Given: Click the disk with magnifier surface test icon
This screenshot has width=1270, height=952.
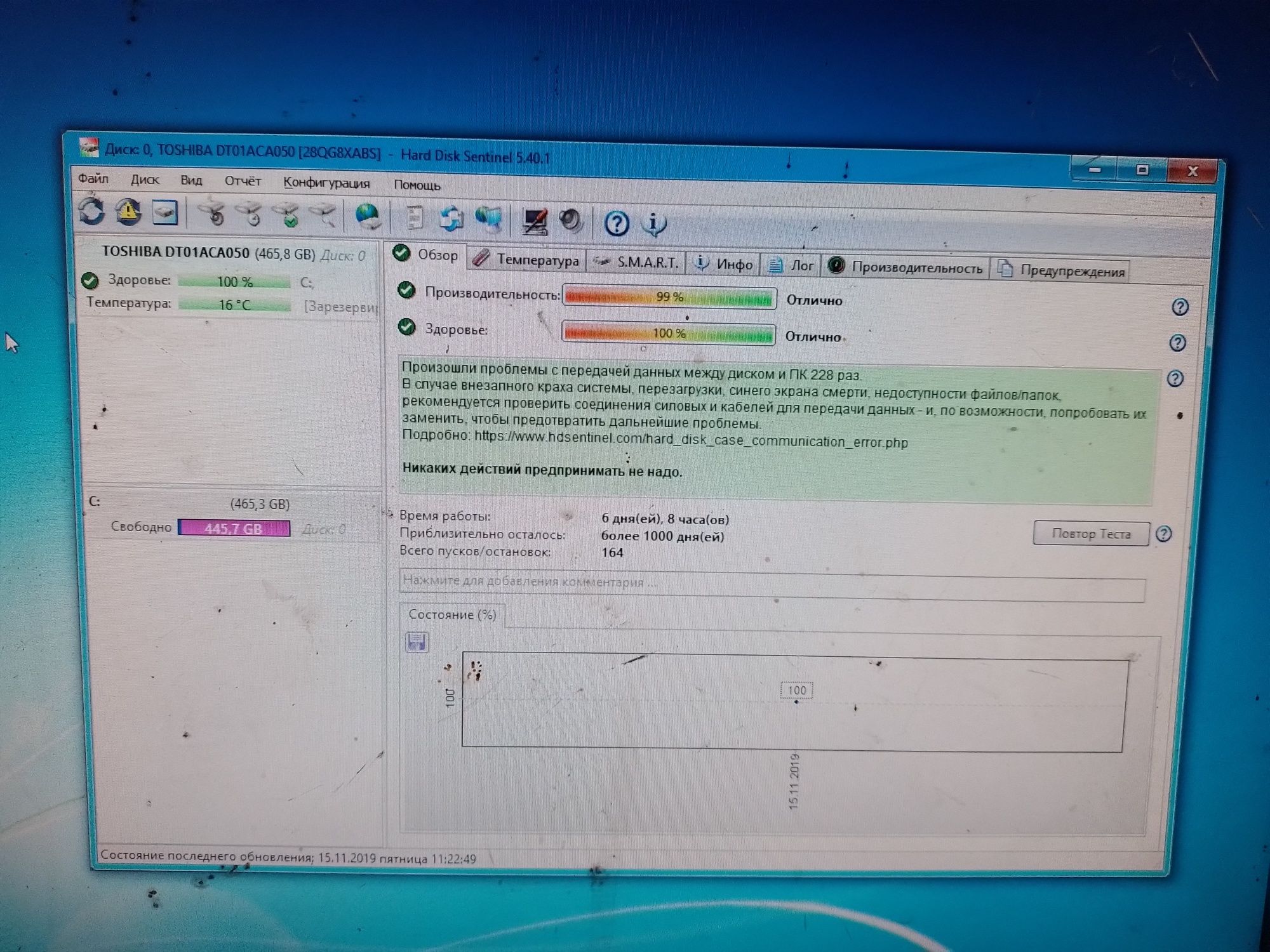Looking at the screenshot, I should point(324,216).
